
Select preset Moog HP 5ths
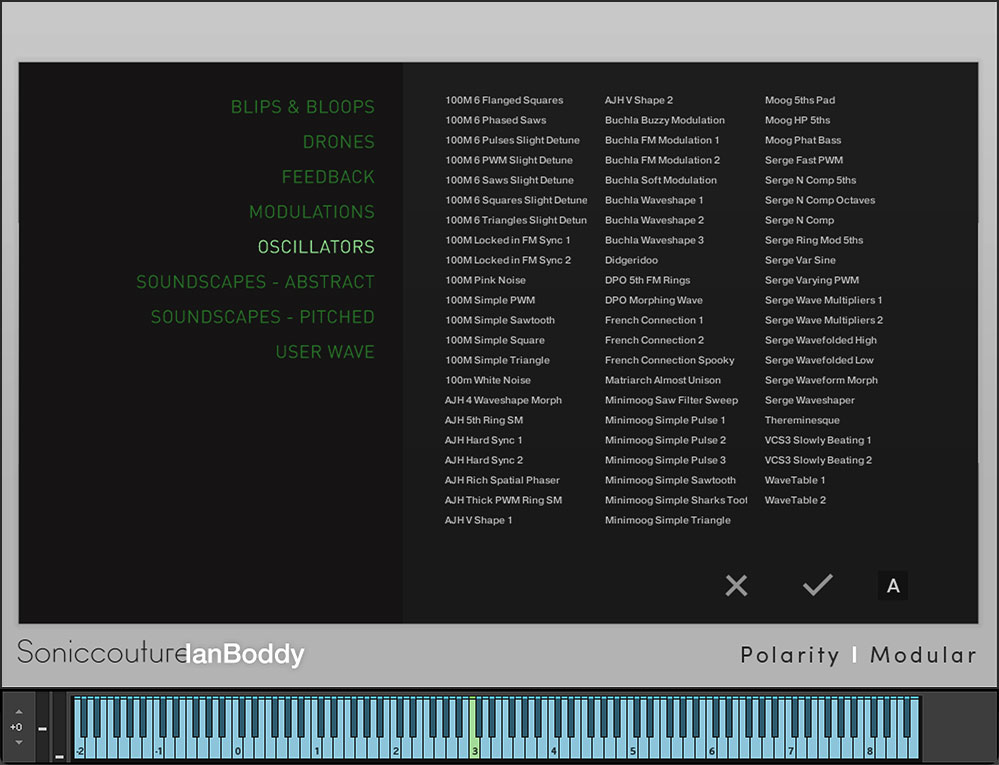point(797,120)
